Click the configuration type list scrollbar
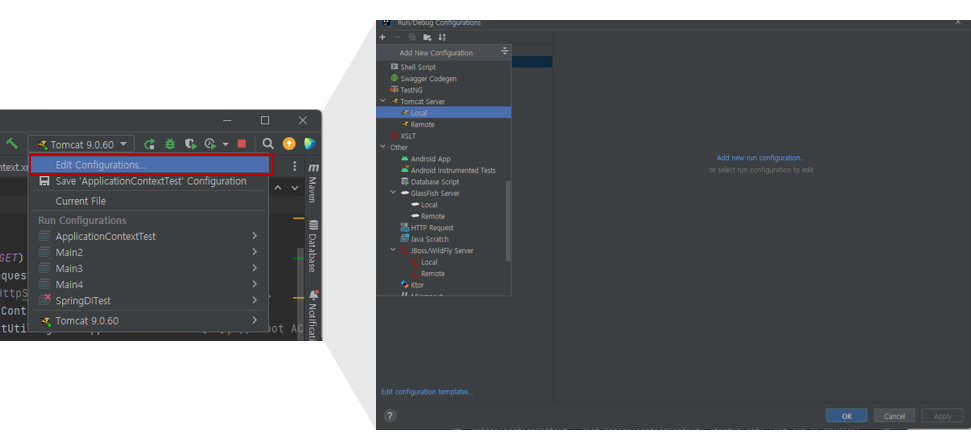The width and height of the screenshot is (971, 436). (508, 220)
